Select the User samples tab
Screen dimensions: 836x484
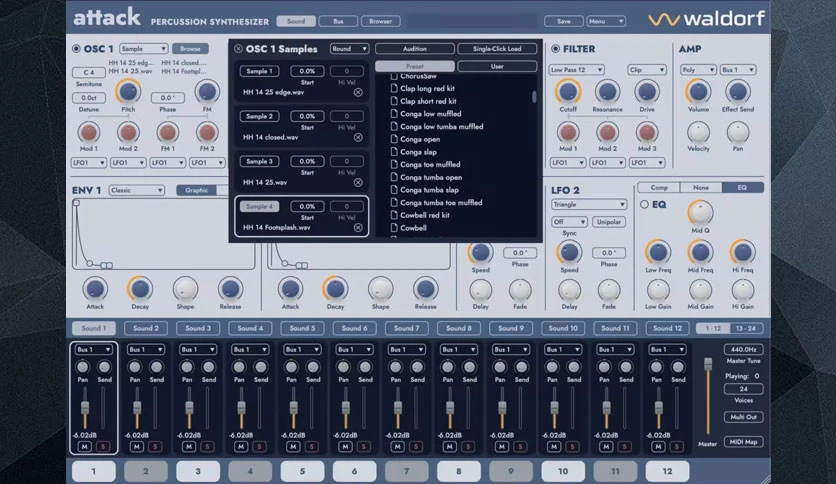tap(497, 66)
